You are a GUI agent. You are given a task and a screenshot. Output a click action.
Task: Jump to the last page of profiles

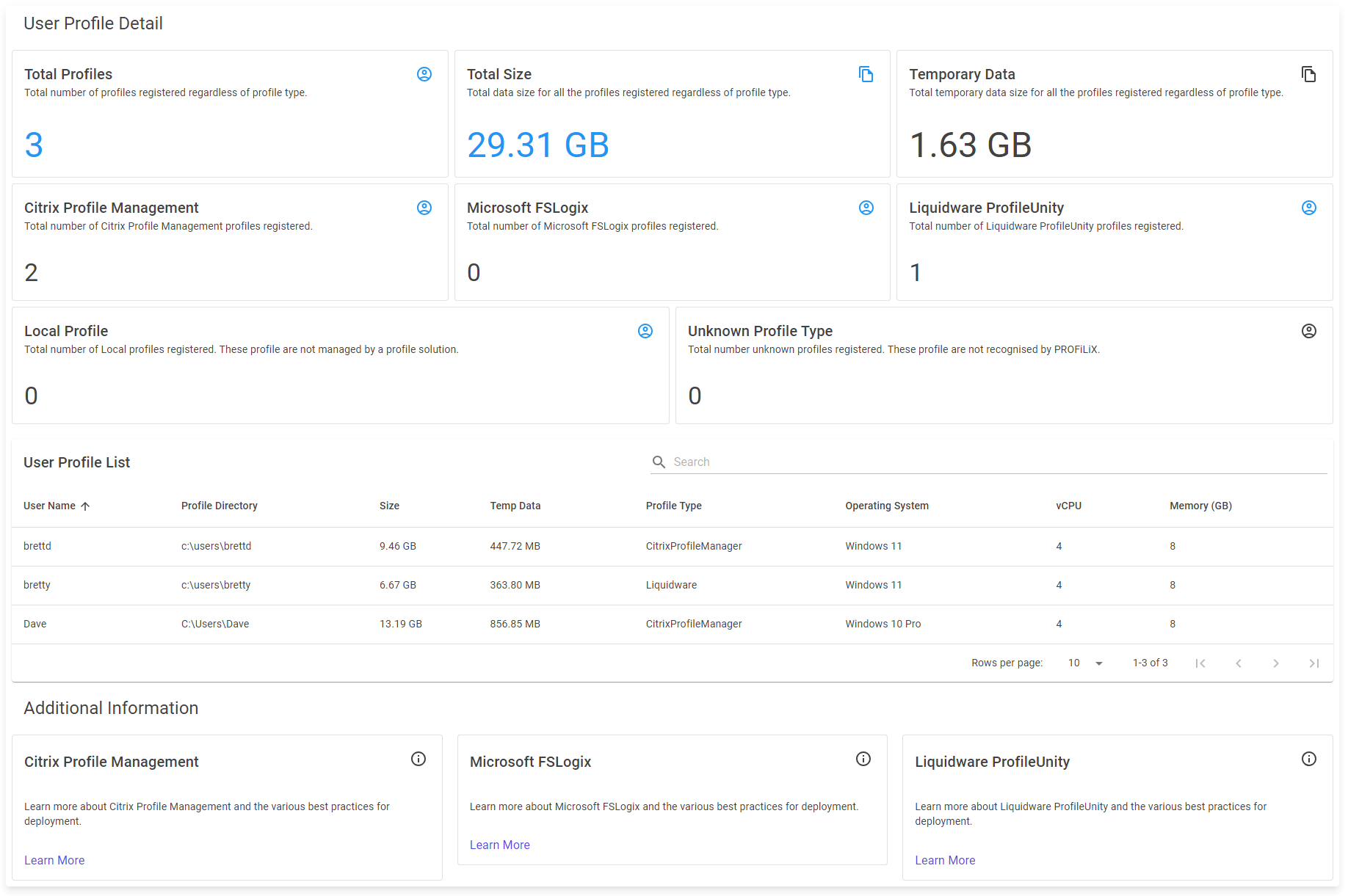click(1314, 663)
